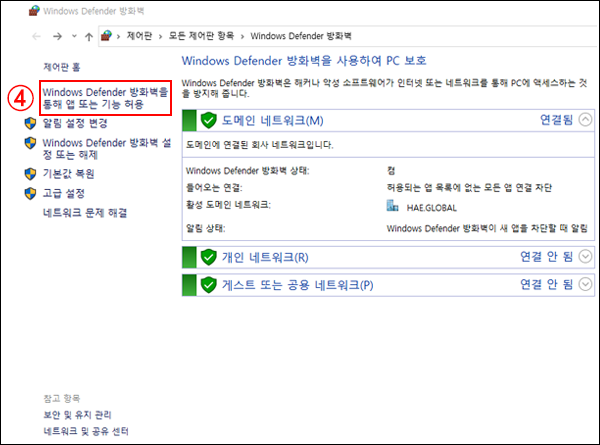Click 개인 네트워크(R) header

[265, 257]
